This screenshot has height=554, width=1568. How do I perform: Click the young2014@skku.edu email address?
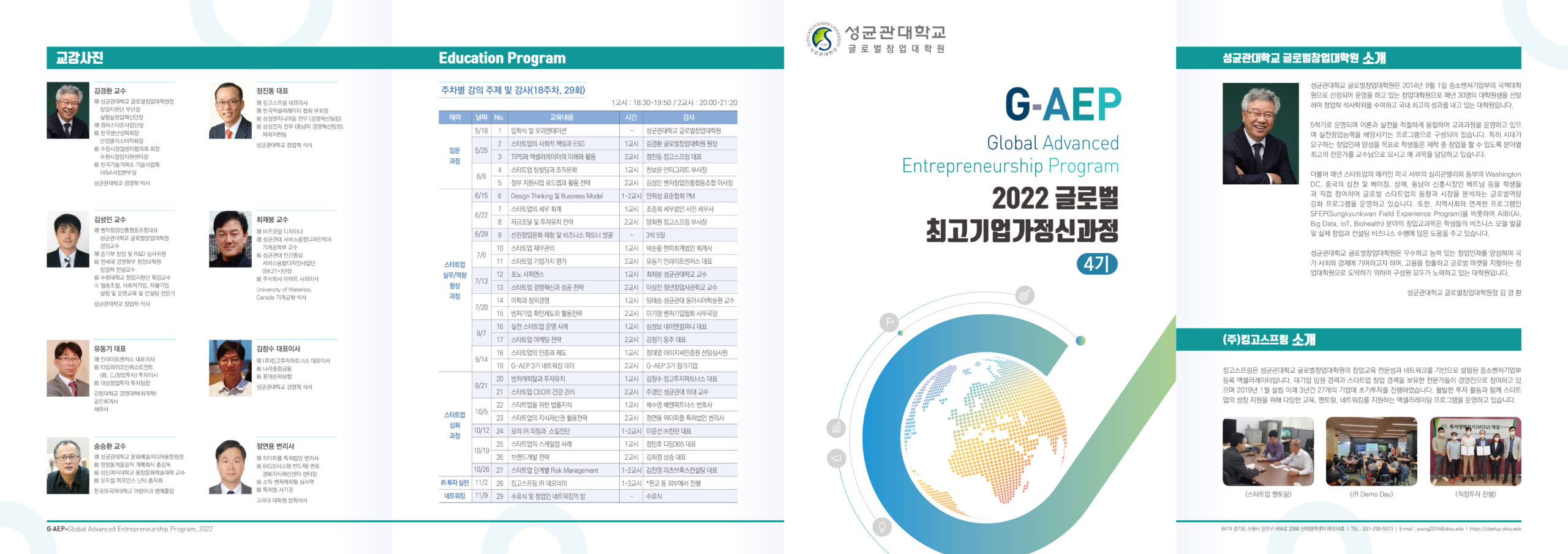click(1439, 529)
